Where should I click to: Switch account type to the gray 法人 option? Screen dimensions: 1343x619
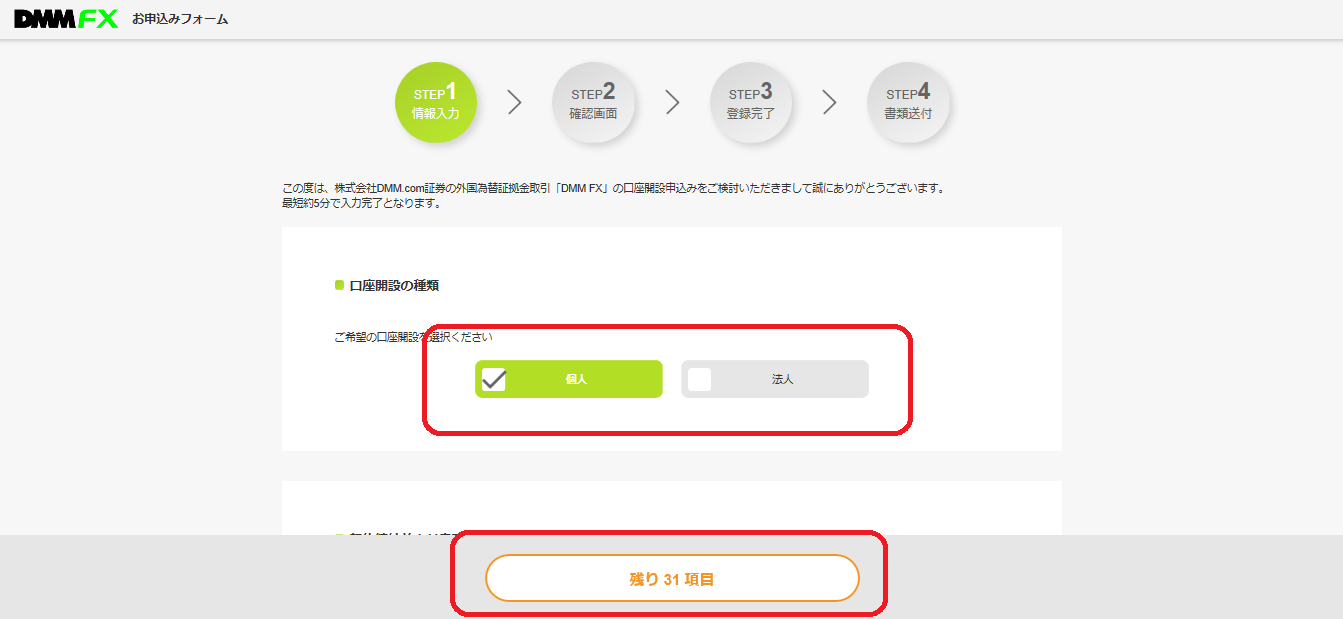pyautogui.click(x=775, y=379)
